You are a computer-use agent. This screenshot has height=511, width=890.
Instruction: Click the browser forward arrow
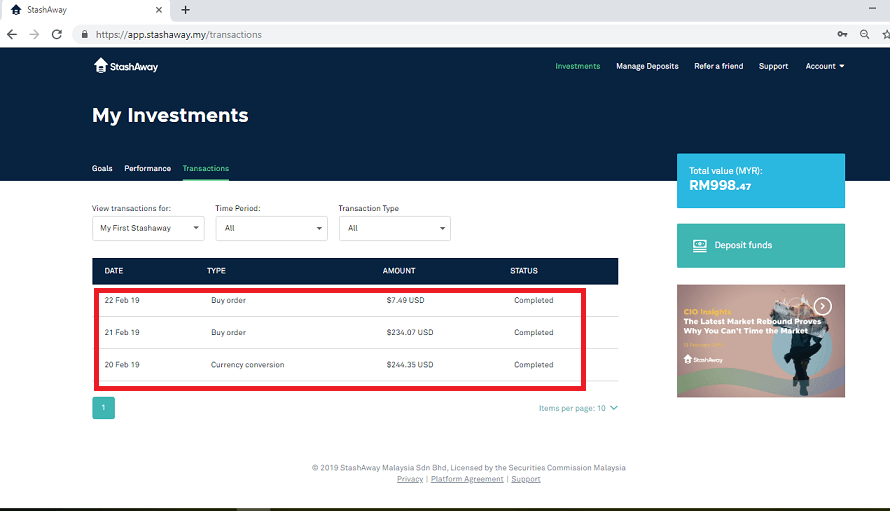pyautogui.click(x=34, y=35)
